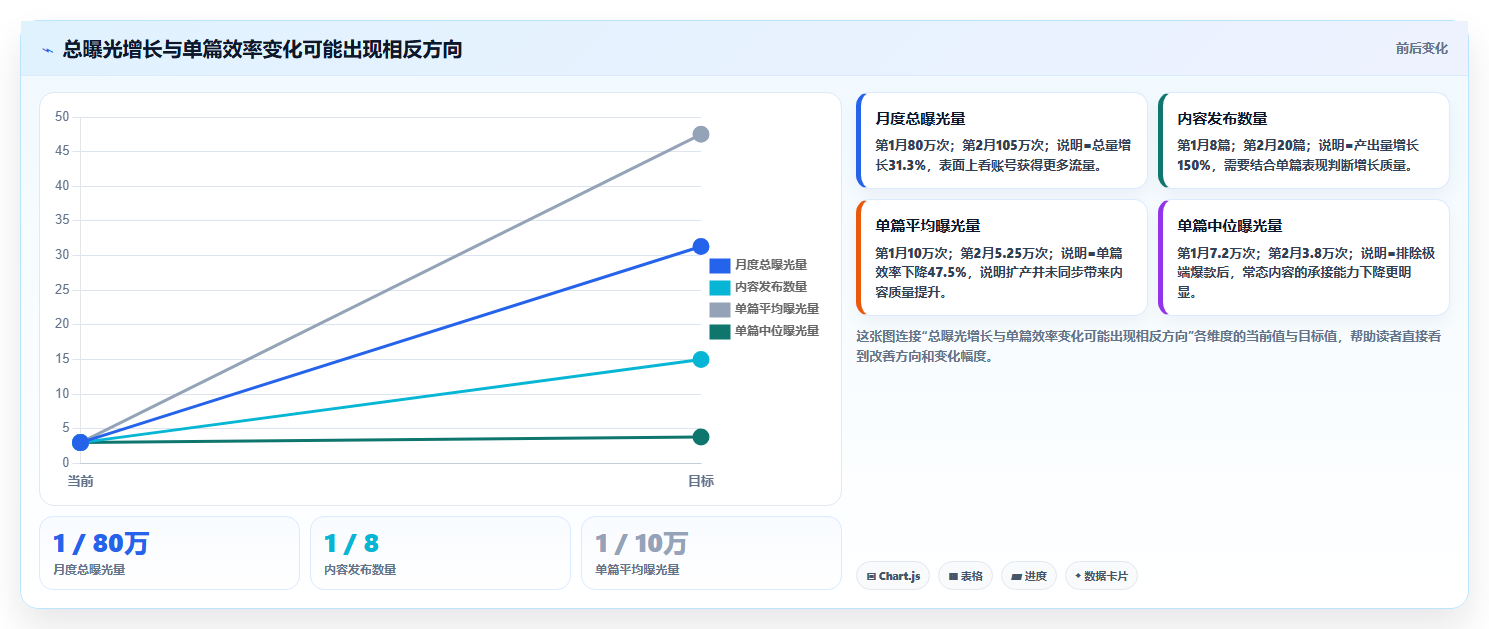Select the Chart.js tag chip
This screenshot has width=1489, height=629.
[893, 576]
